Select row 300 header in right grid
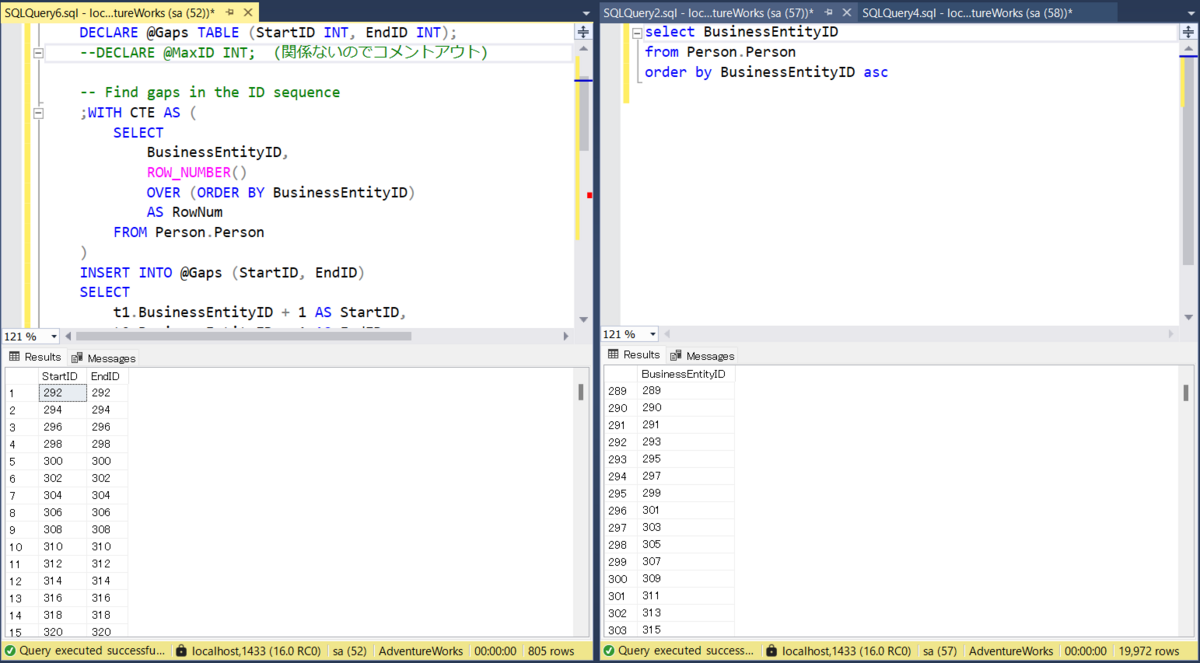The width and height of the screenshot is (1200, 663). (620, 579)
